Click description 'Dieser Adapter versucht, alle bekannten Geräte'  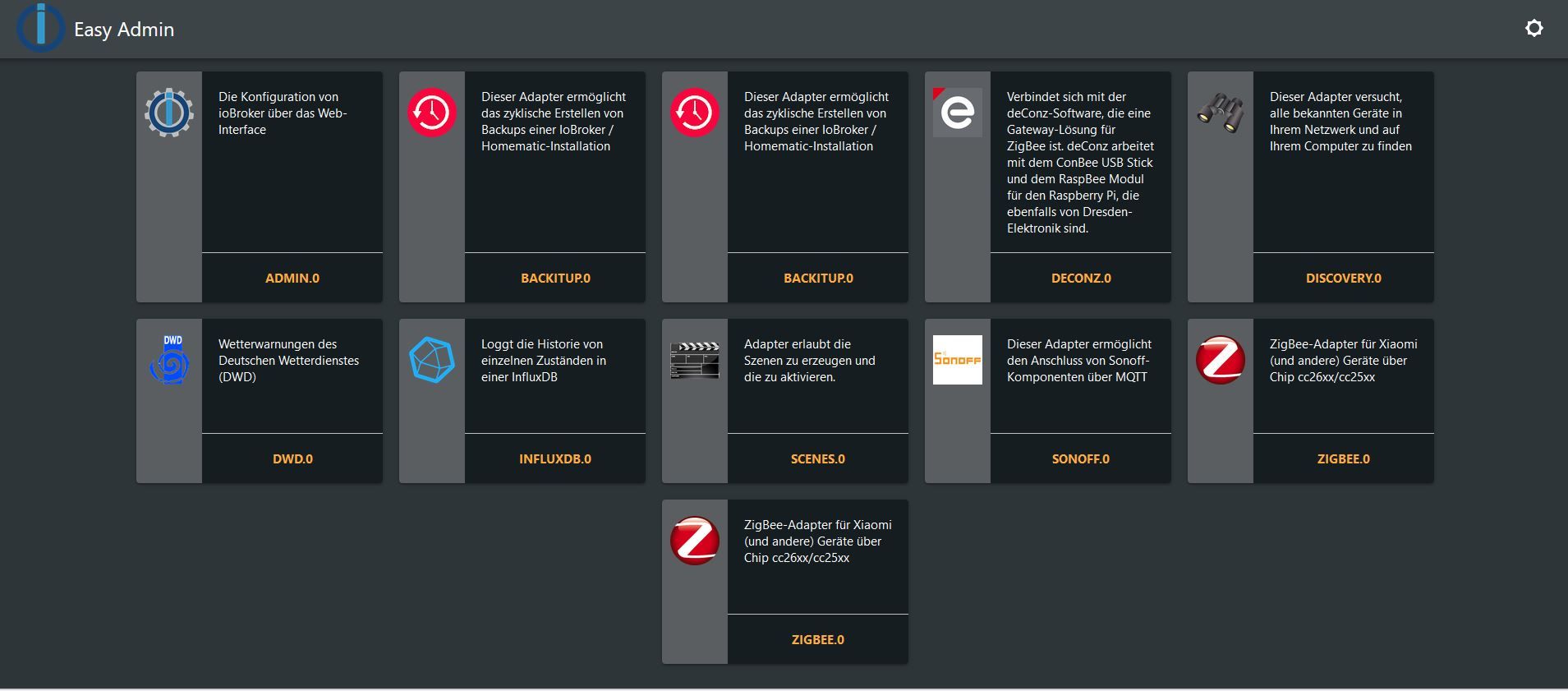pyautogui.click(x=1340, y=122)
